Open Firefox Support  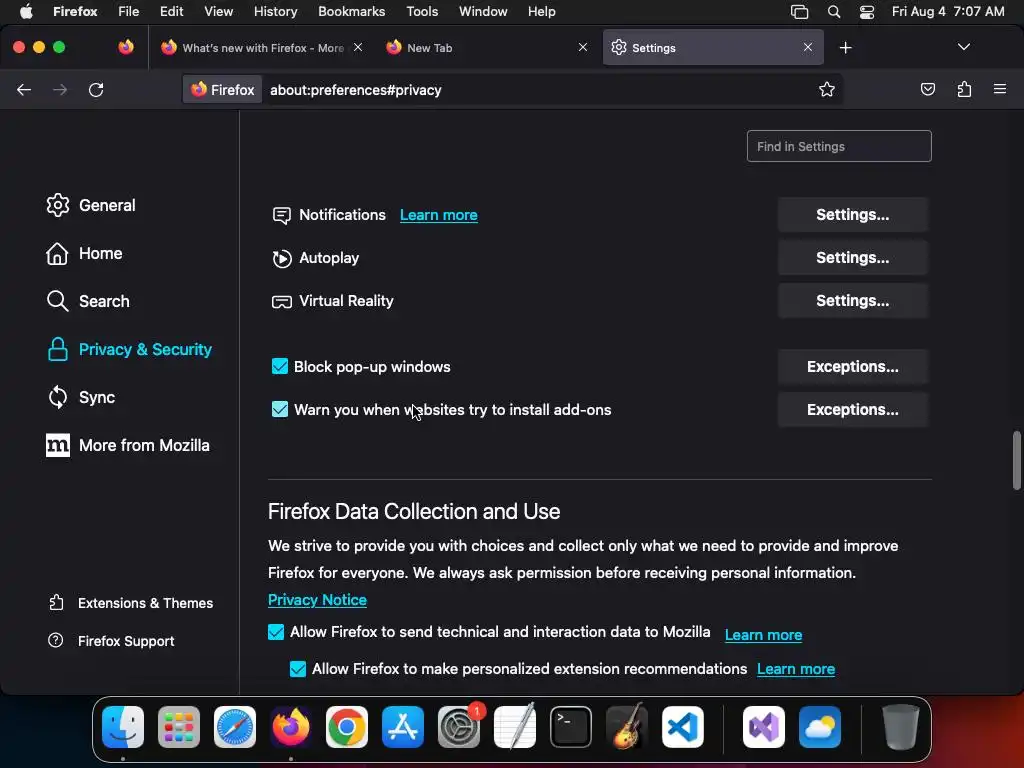(x=111, y=641)
